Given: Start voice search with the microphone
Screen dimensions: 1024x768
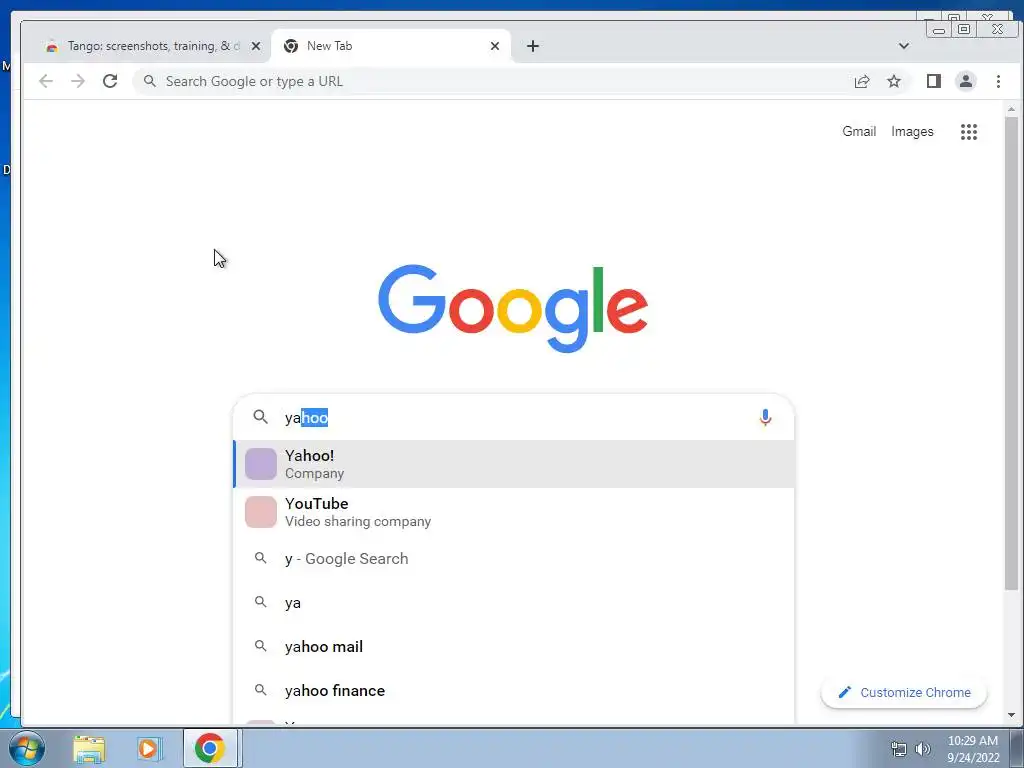Looking at the screenshot, I should click(x=765, y=417).
